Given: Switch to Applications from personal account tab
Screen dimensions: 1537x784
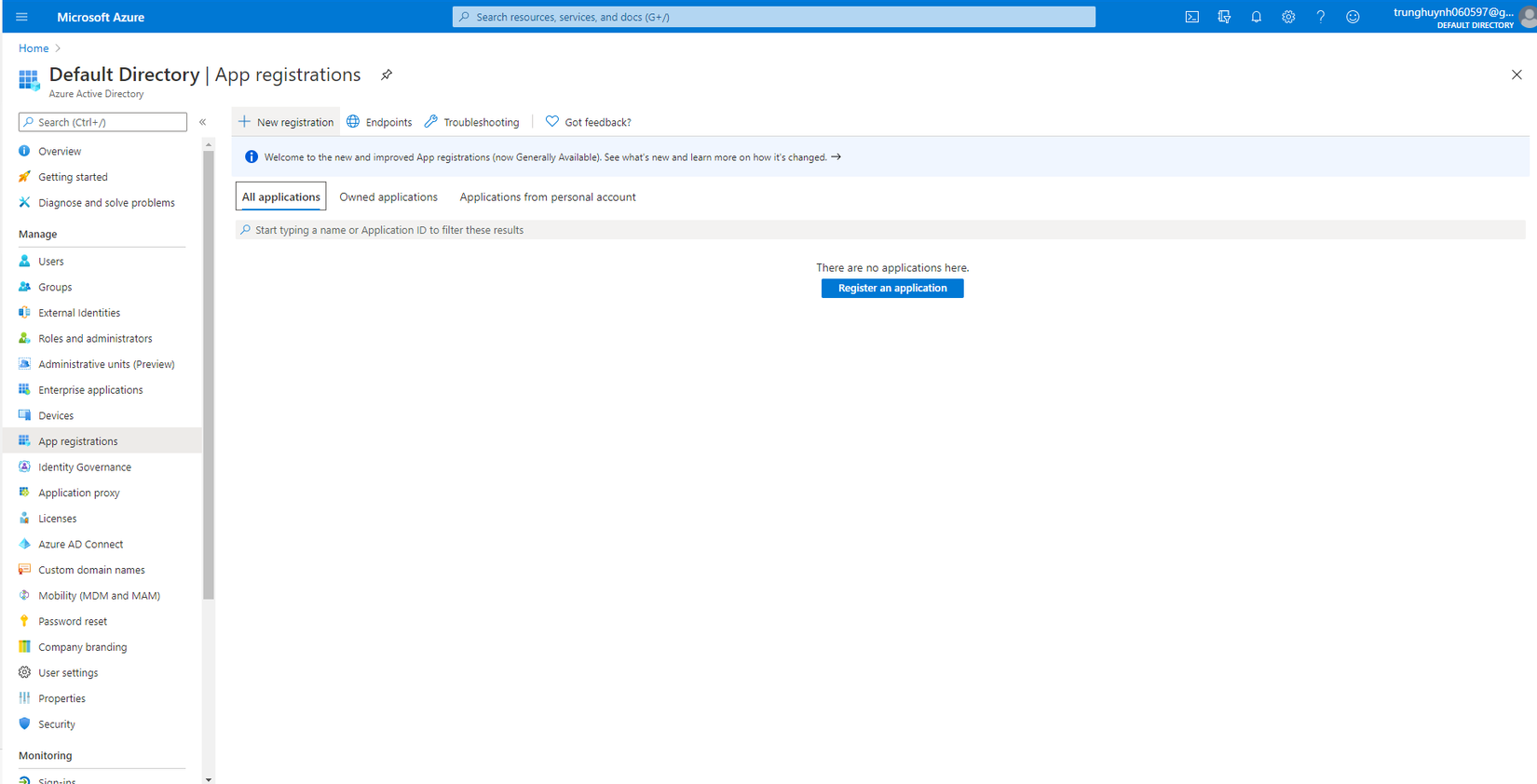Looking at the screenshot, I should [x=548, y=196].
